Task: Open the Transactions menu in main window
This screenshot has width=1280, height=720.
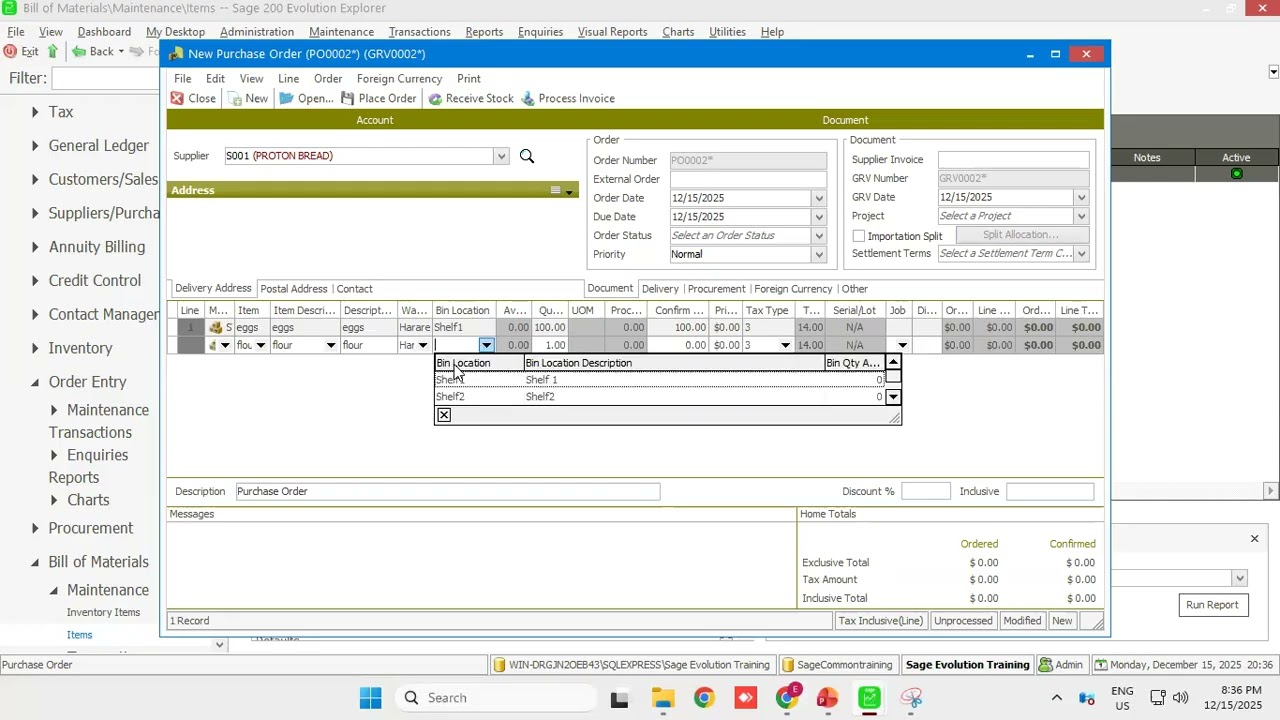Action: (419, 32)
